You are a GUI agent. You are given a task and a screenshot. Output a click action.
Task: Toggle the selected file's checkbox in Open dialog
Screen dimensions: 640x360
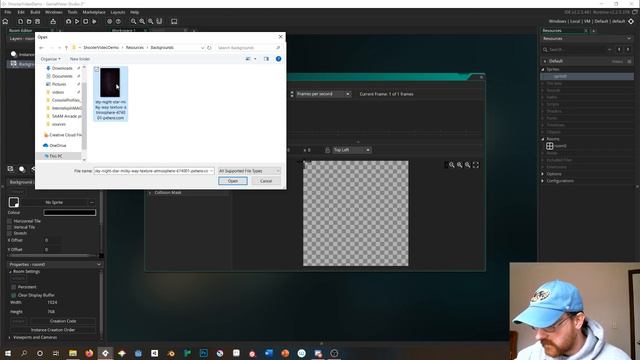point(97,69)
